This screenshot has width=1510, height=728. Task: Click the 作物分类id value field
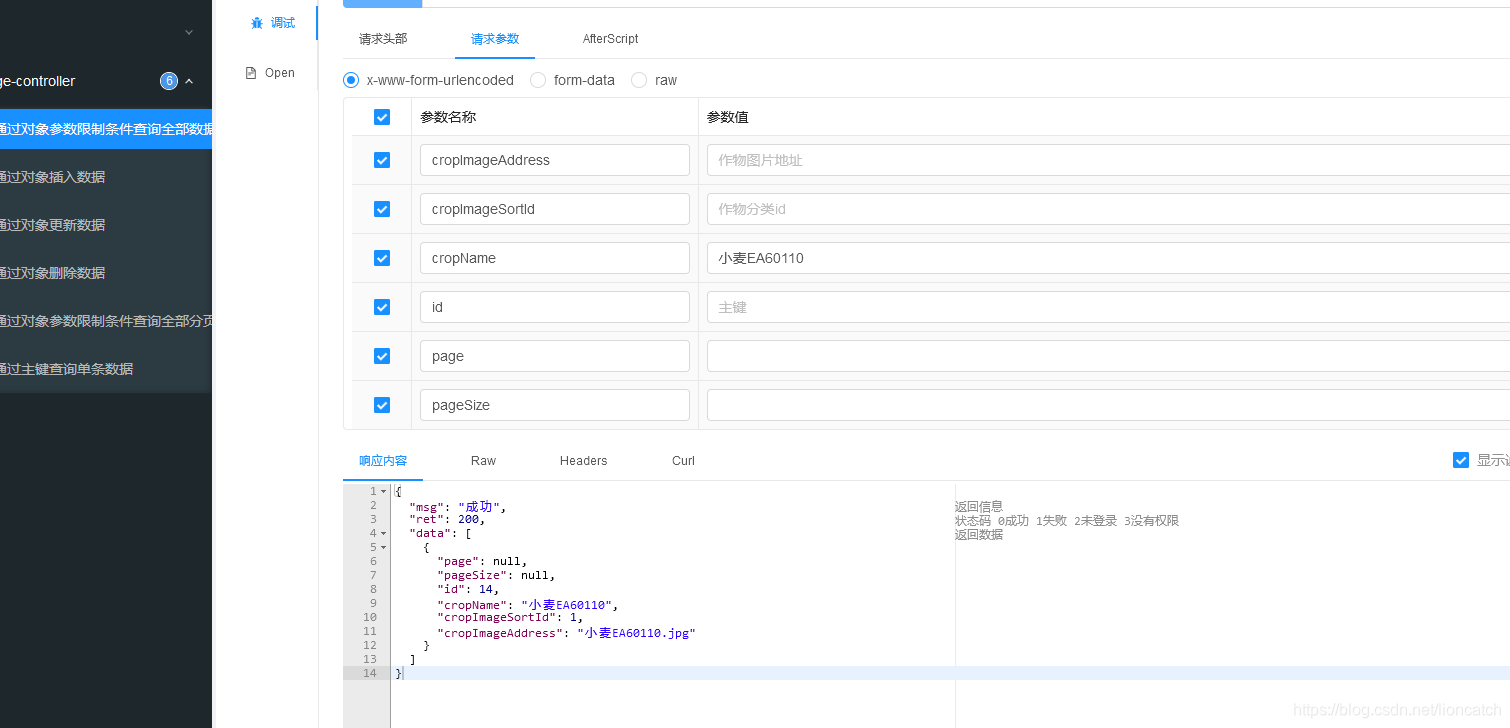point(1108,209)
